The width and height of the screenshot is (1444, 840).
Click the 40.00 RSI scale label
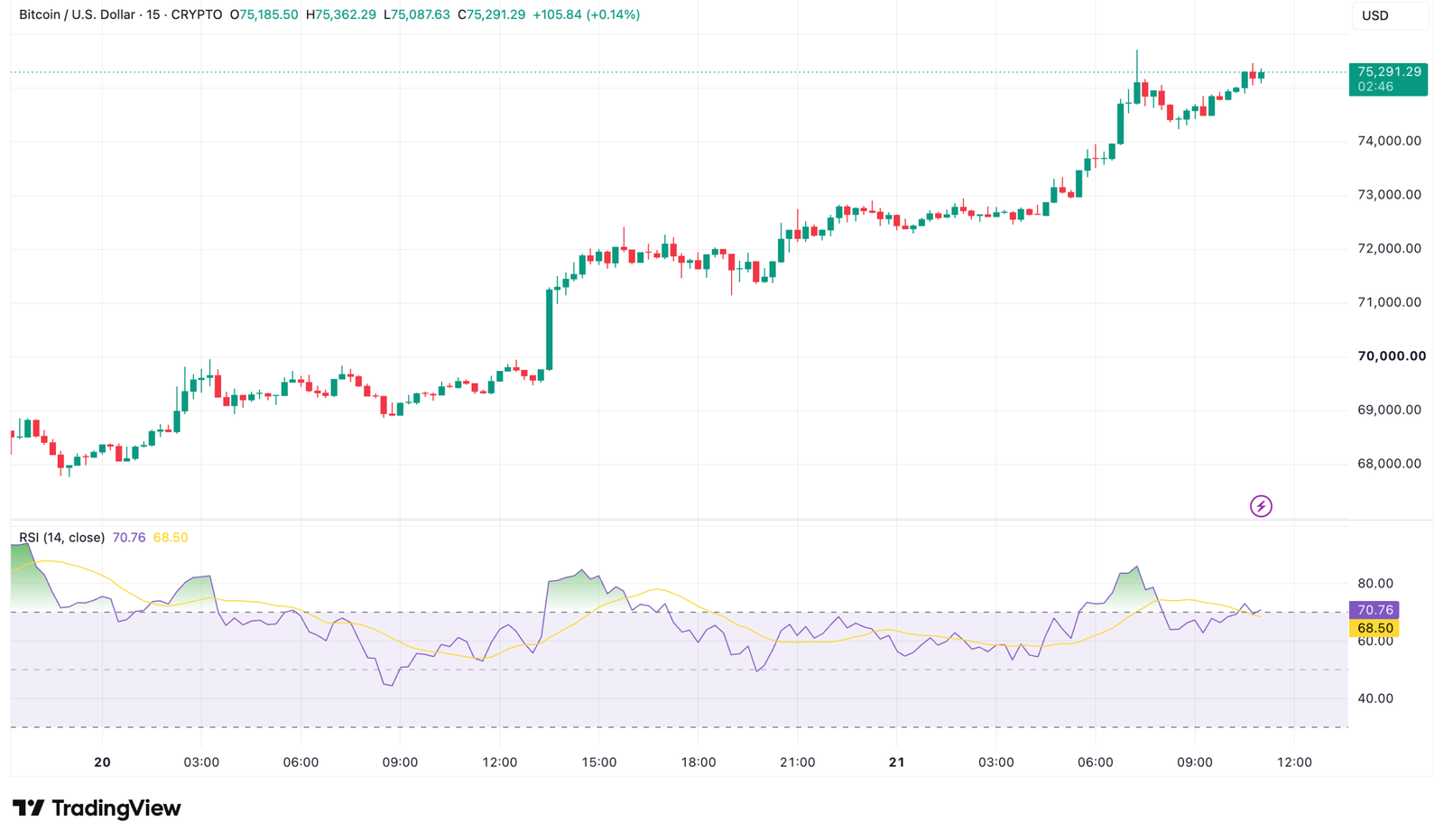(x=1375, y=698)
